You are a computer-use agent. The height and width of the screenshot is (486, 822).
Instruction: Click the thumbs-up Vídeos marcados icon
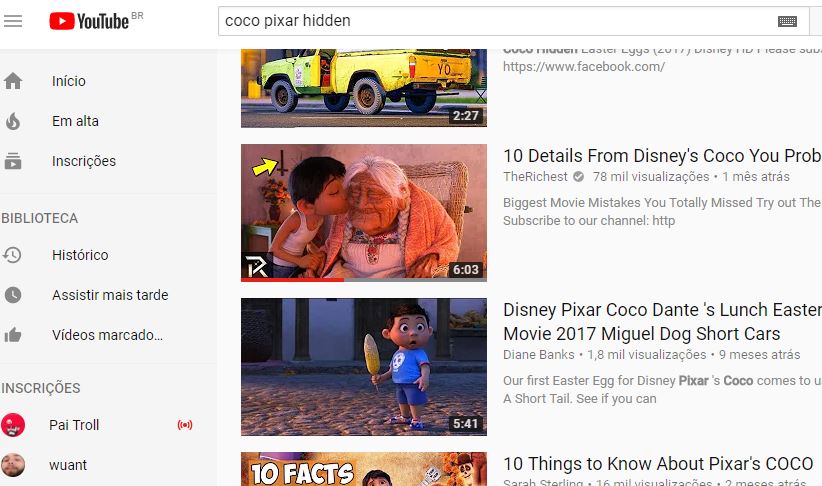point(13,335)
